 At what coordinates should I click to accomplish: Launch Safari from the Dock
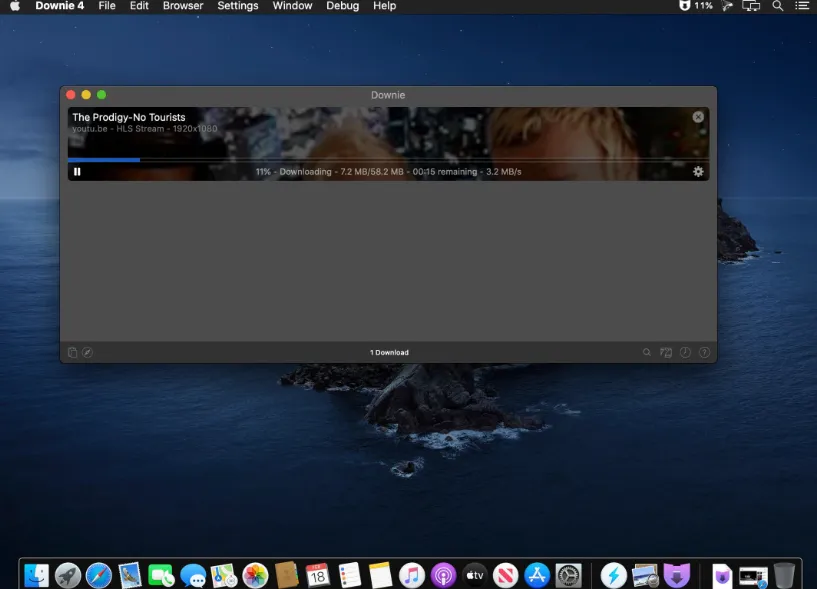tap(99, 575)
